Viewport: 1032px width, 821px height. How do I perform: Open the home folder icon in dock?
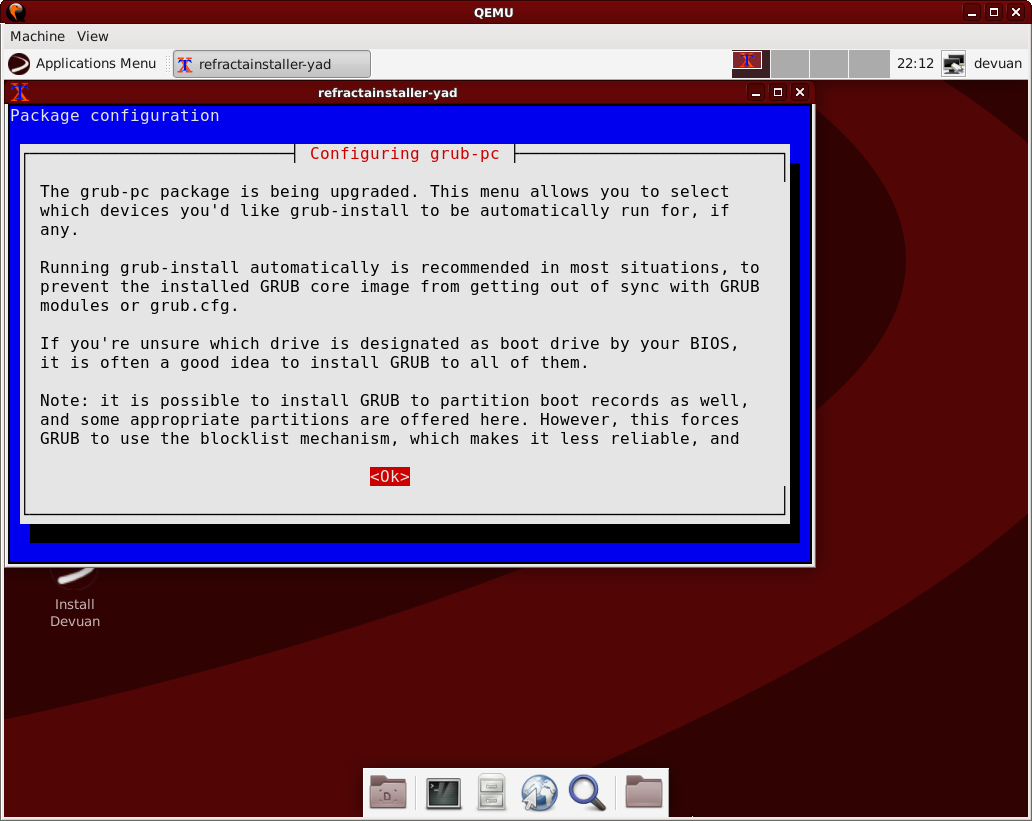tap(644, 793)
